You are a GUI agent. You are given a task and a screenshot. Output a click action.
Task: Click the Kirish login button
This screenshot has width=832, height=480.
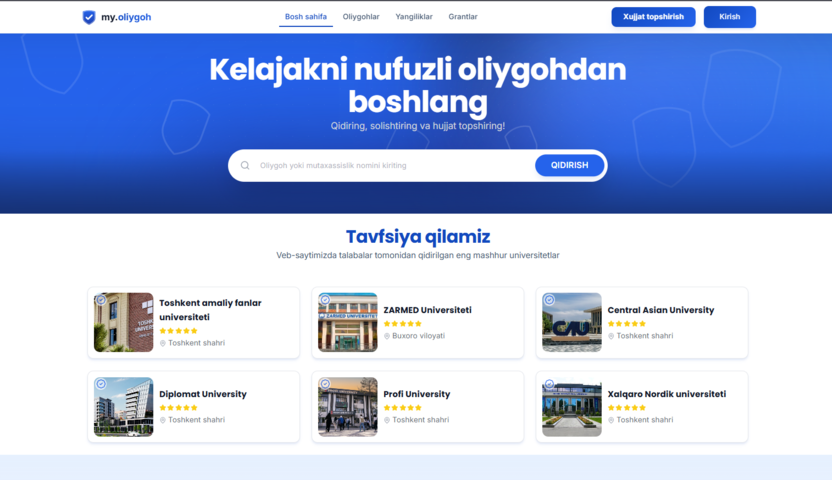[730, 17]
